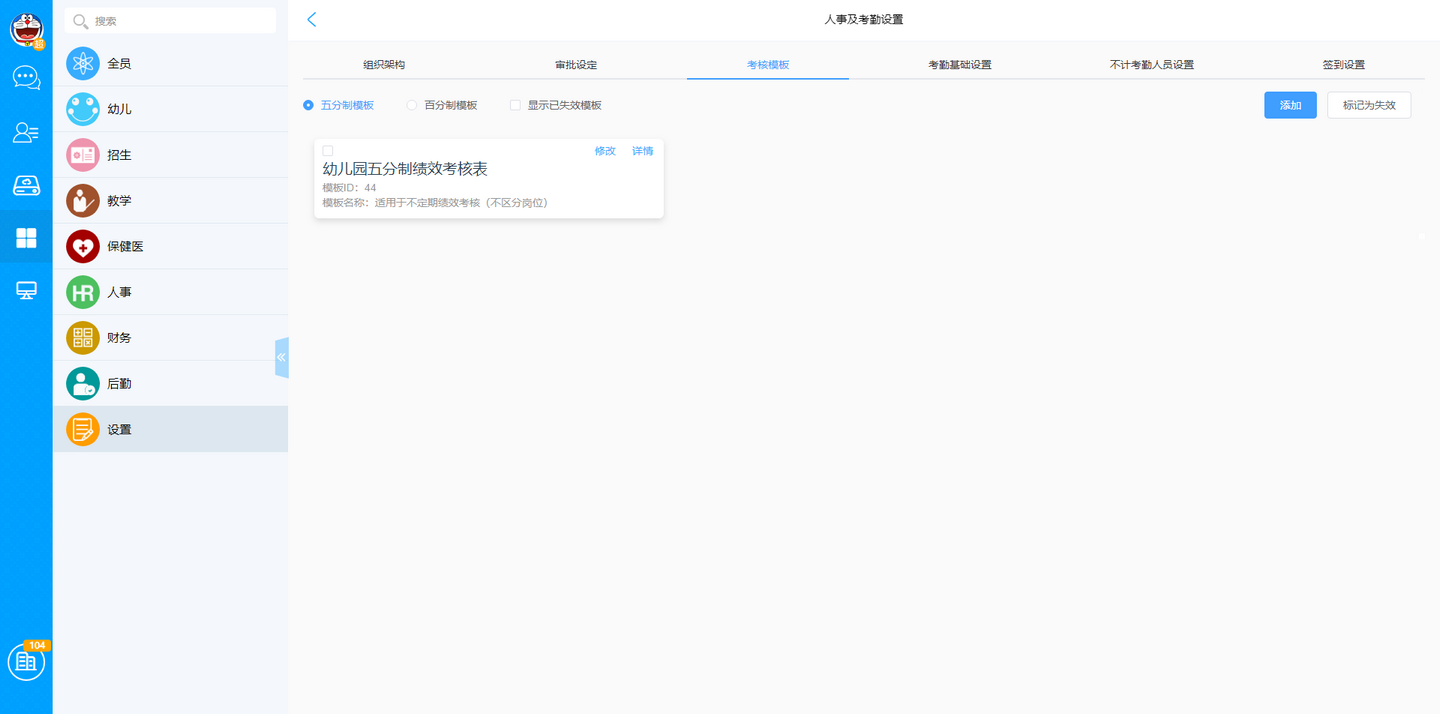Click the 详情 link on template card
1440x714 pixels.
pos(642,151)
